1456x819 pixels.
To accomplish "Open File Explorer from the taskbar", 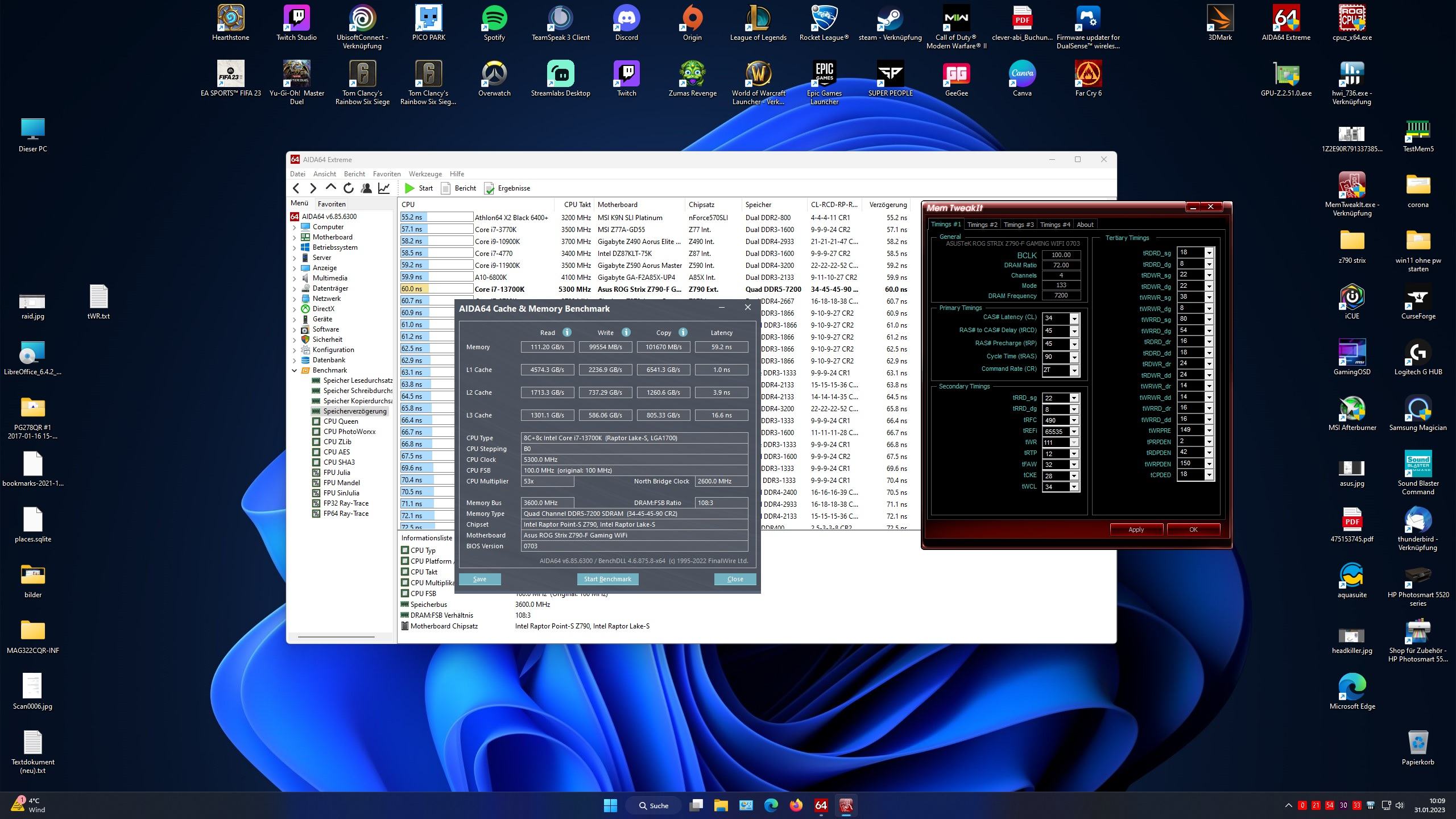I will tap(721, 805).
